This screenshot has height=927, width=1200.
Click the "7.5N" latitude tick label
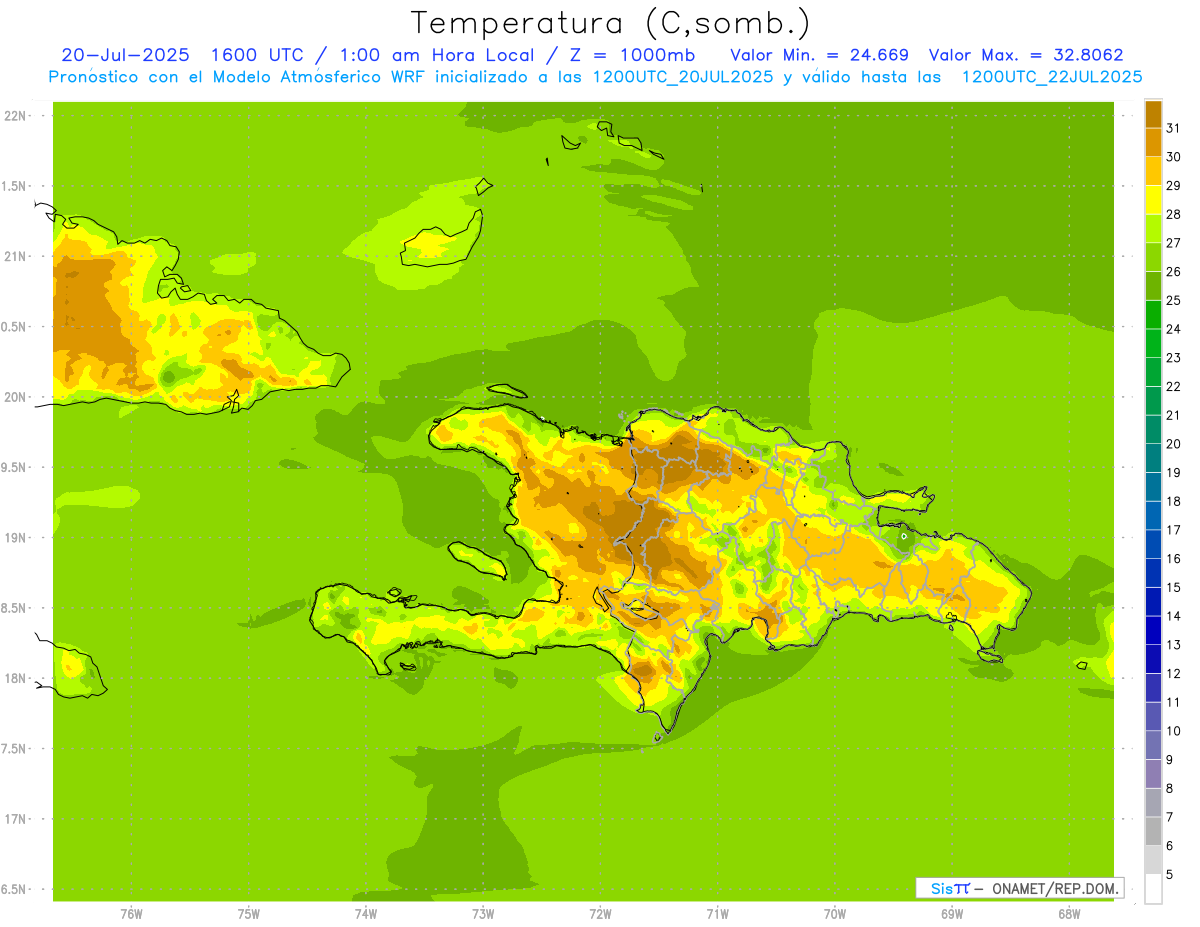tap(15, 749)
